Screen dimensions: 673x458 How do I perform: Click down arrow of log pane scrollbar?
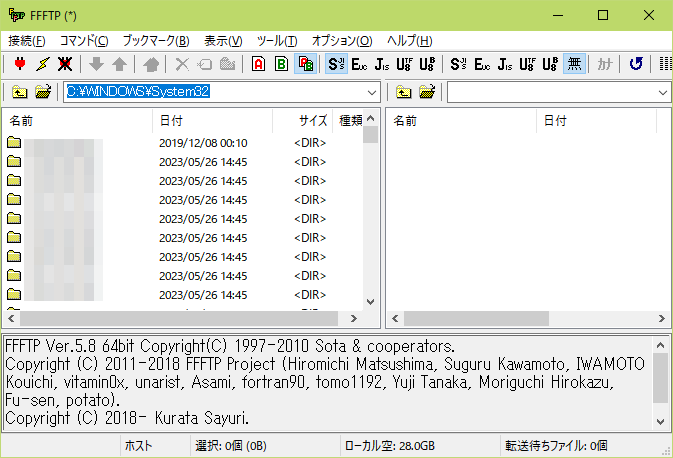pyautogui.click(x=661, y=422)
